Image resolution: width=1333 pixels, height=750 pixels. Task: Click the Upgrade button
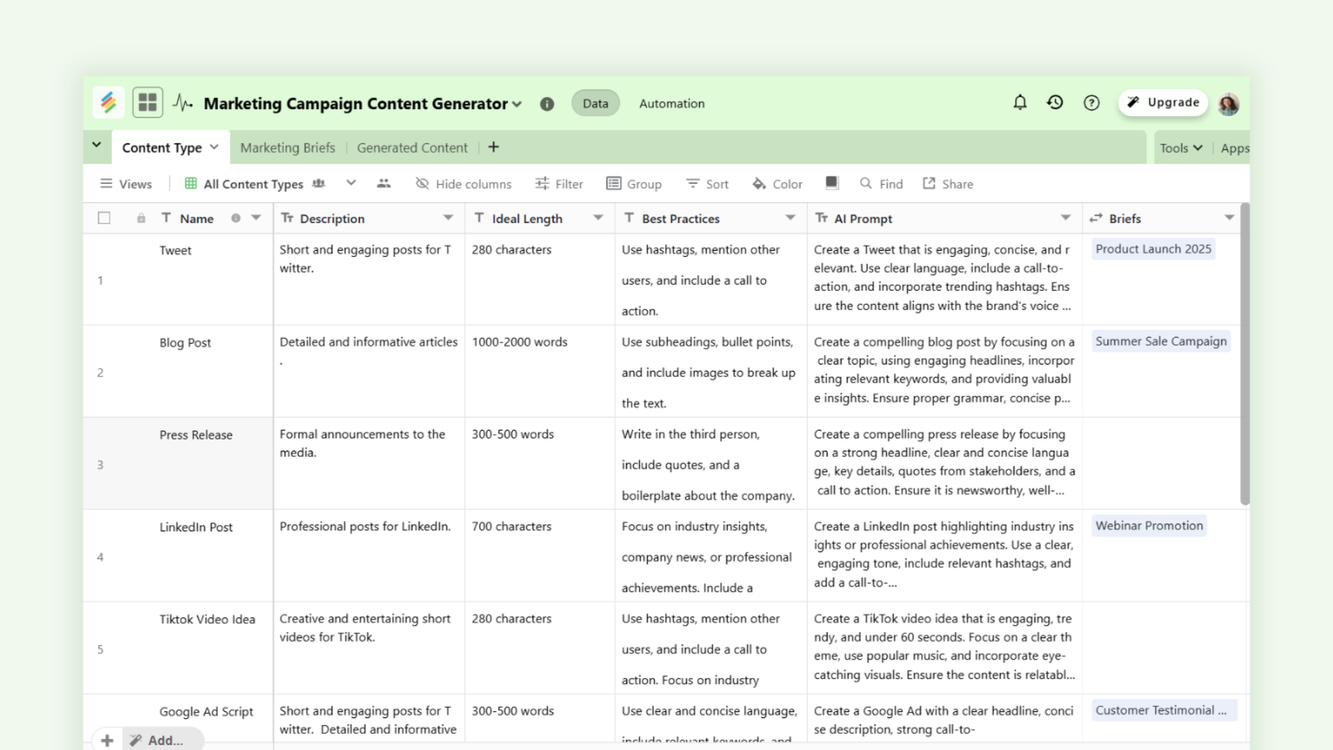1163,102
